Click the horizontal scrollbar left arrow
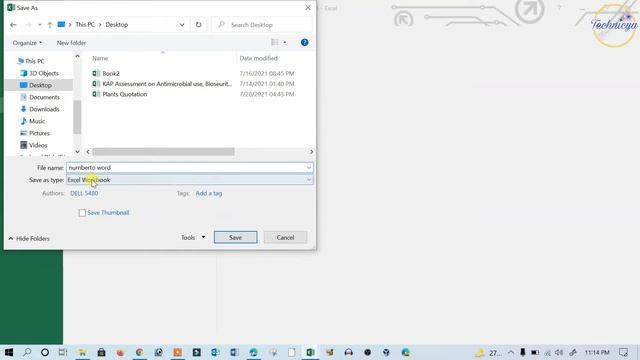The width and height of the screenshot is (640, 360). tap(88, 152)
